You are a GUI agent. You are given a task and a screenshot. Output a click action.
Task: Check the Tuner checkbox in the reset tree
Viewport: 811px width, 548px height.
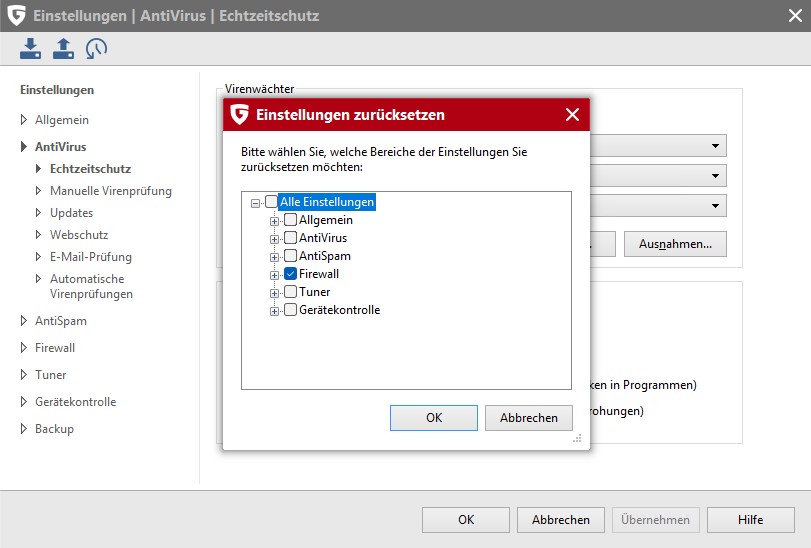291,292
